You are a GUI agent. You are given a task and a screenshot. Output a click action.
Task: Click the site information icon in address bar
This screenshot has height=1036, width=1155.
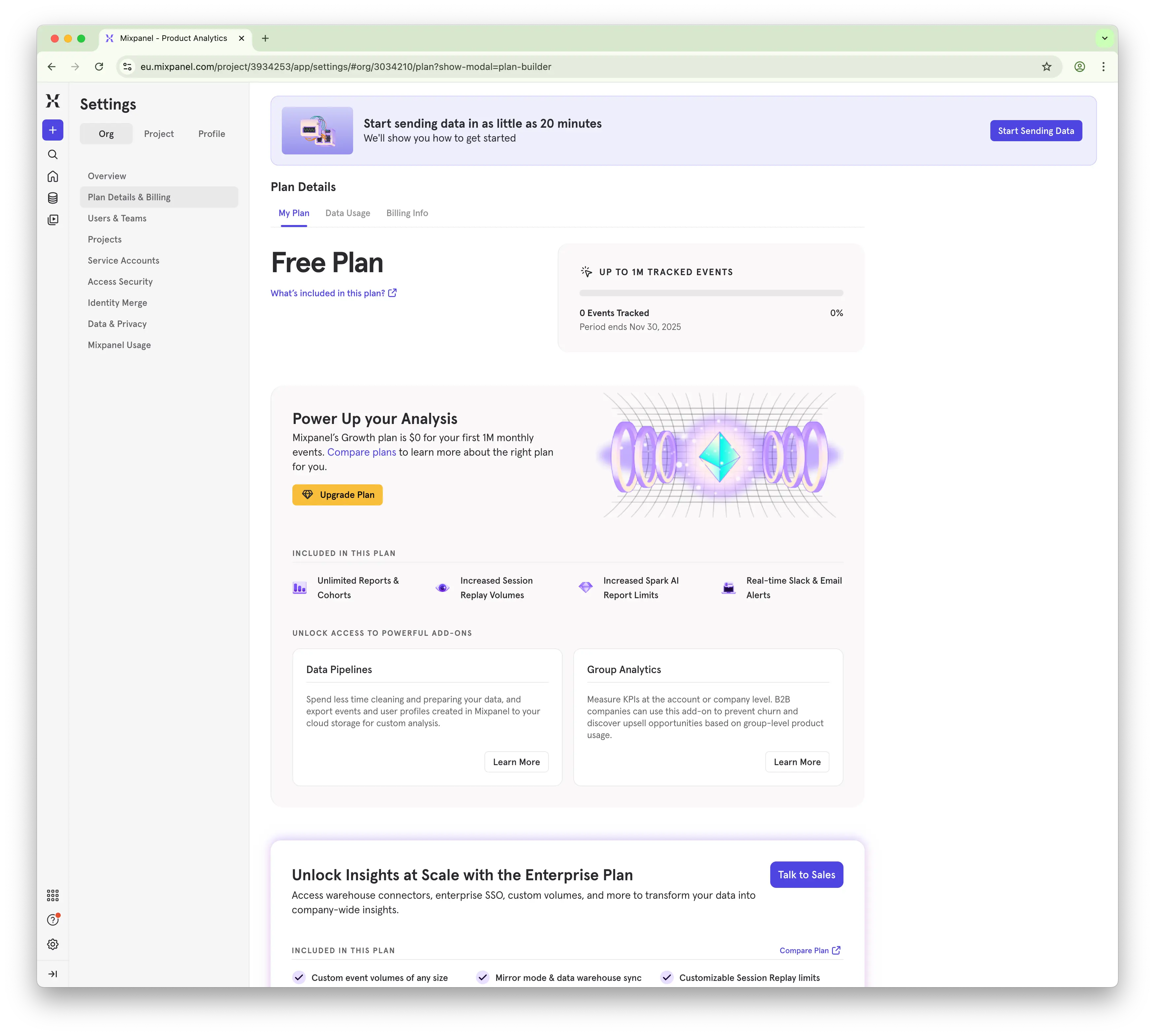[x=127, y=67]
